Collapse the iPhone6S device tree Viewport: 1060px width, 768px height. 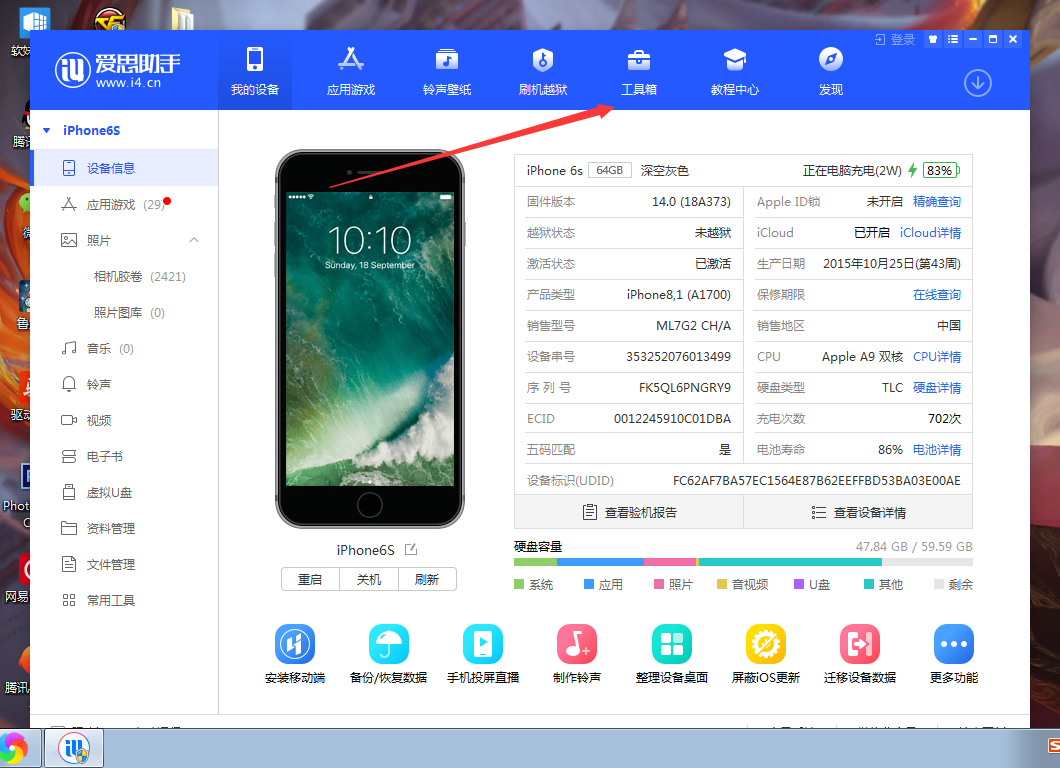47,130
